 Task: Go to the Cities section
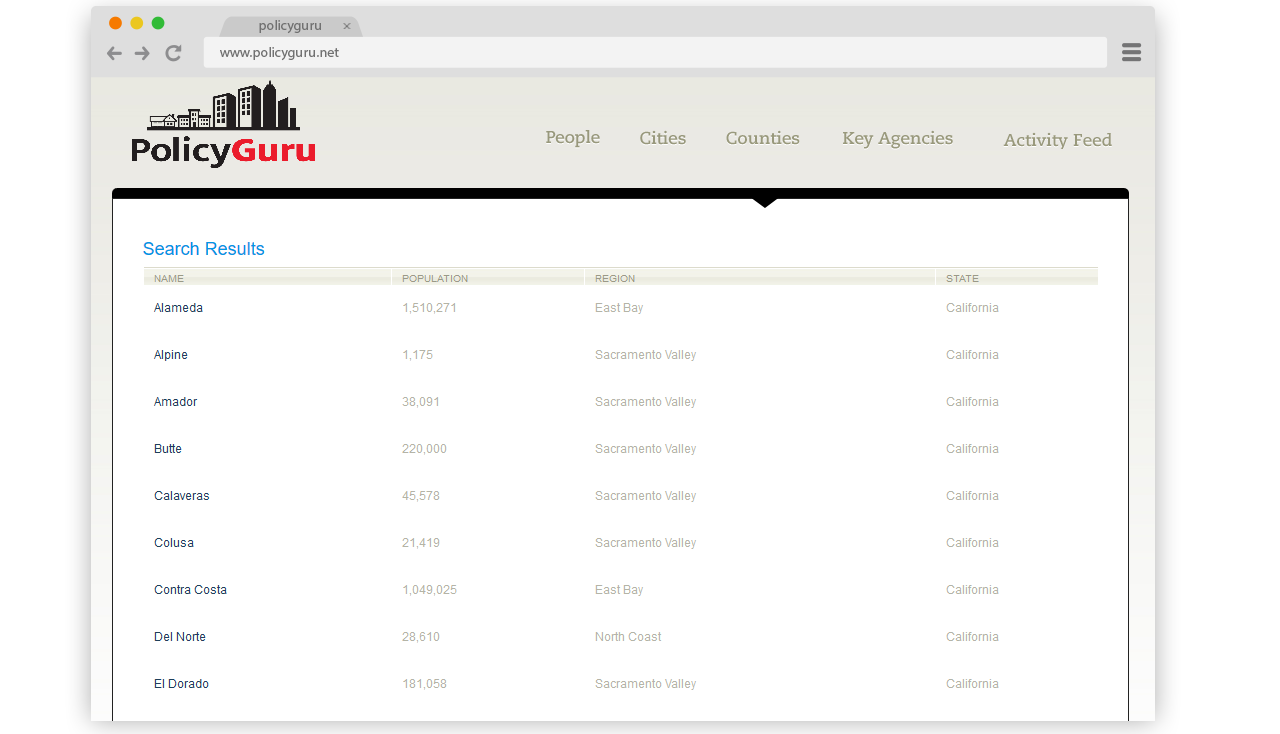coord(662,139)
